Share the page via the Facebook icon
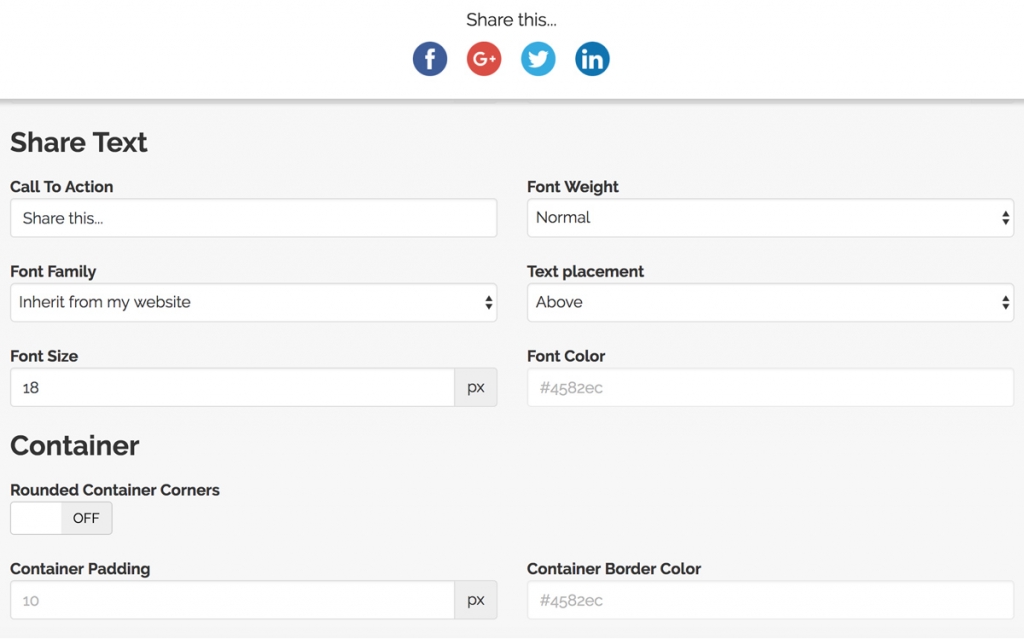Viewport: 1024px width, 639px height. [430, 58]
